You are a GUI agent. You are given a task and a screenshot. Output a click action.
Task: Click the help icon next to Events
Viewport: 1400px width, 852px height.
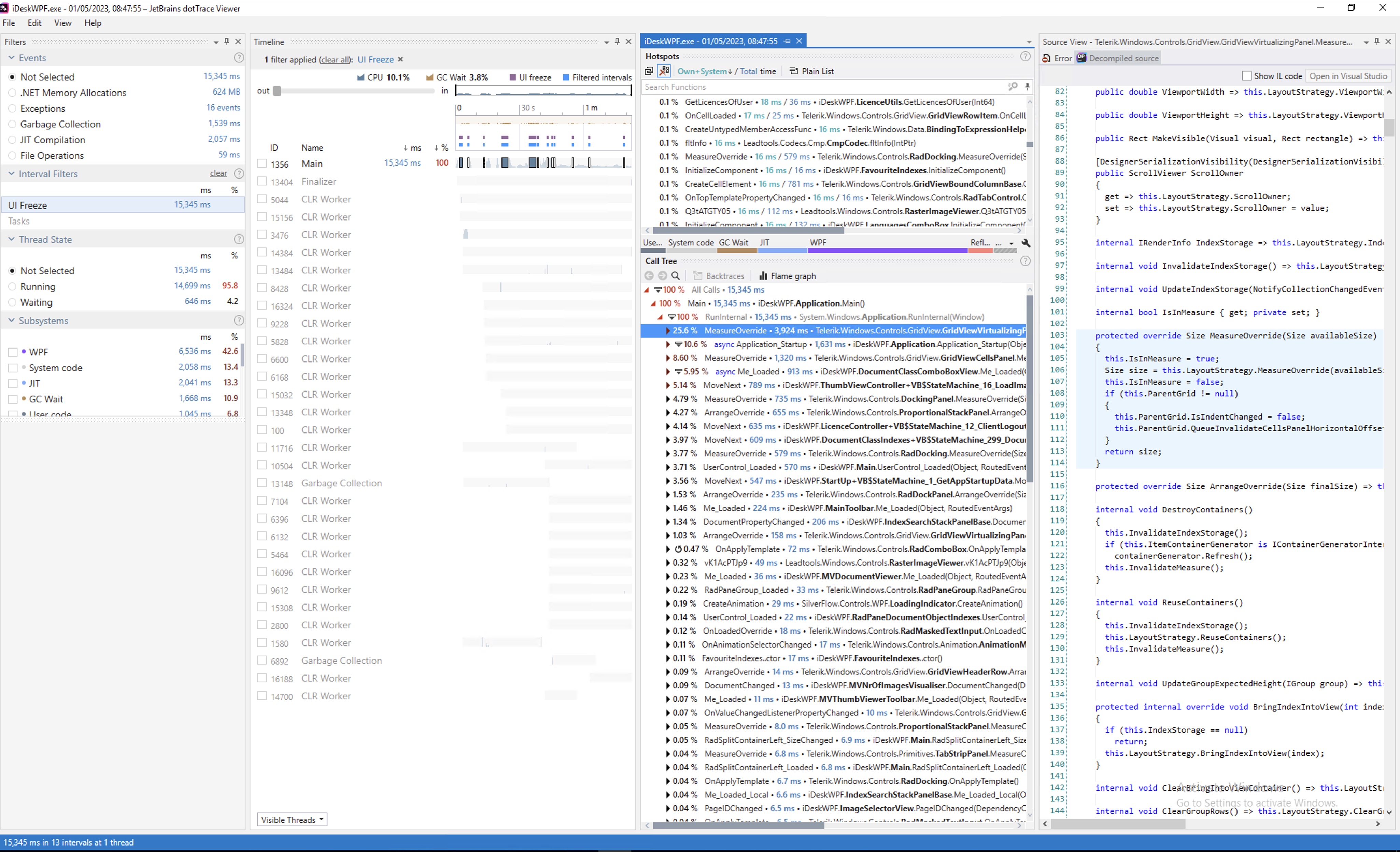click(x=239, y=58)
